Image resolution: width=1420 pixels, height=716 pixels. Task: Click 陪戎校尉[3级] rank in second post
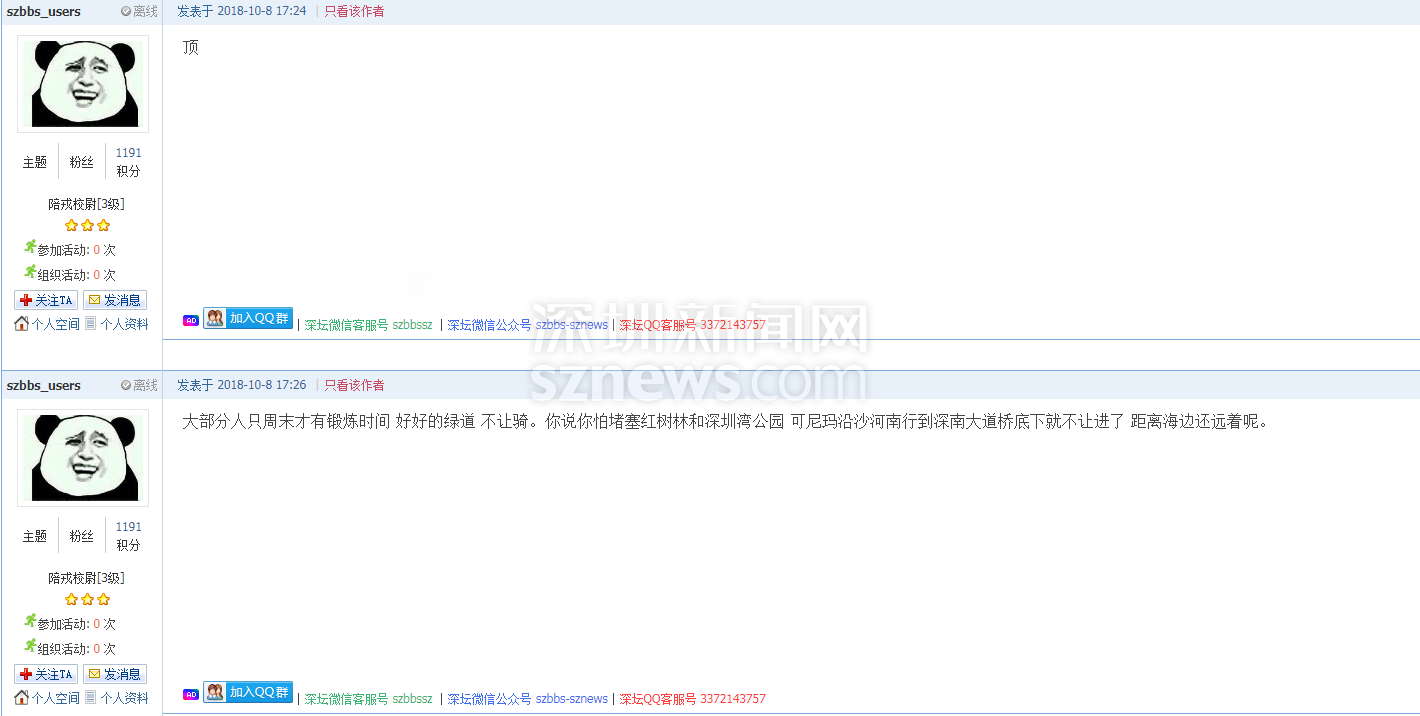86,578
